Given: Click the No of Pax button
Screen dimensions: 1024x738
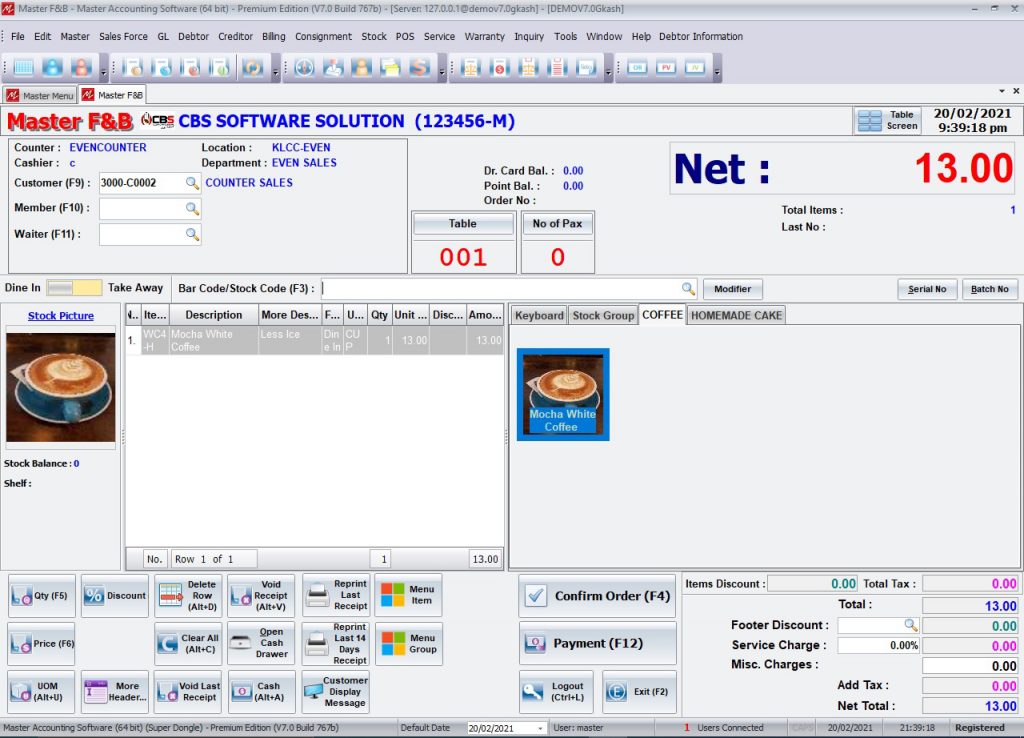Looking at the screenshot, I should click(557, 224).
